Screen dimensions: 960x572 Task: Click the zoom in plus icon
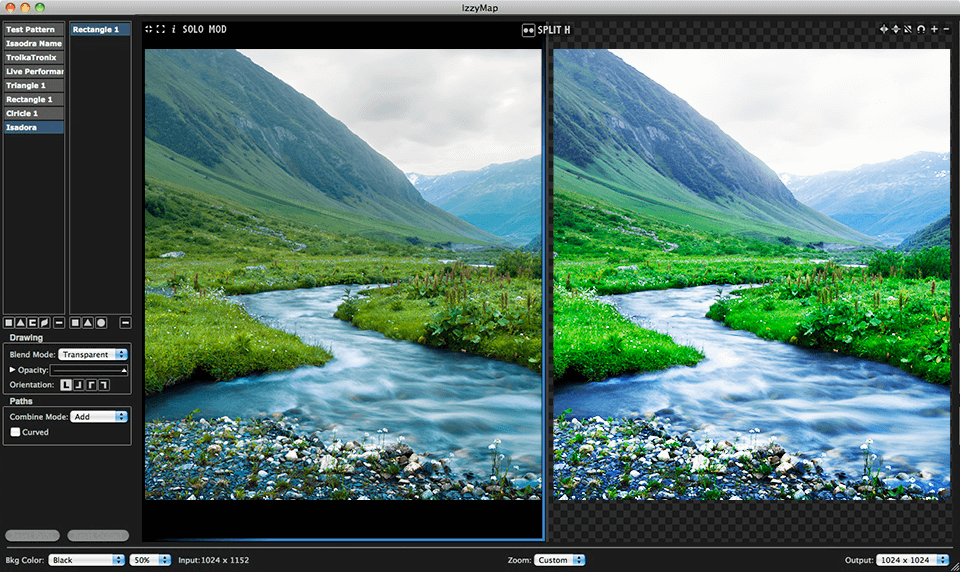tap(934, 29)
